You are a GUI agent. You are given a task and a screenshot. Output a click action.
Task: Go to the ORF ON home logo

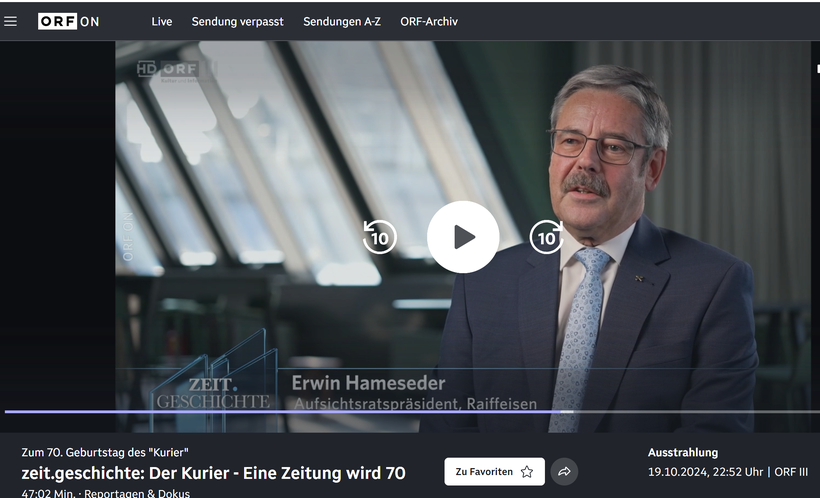coord(68,21)
